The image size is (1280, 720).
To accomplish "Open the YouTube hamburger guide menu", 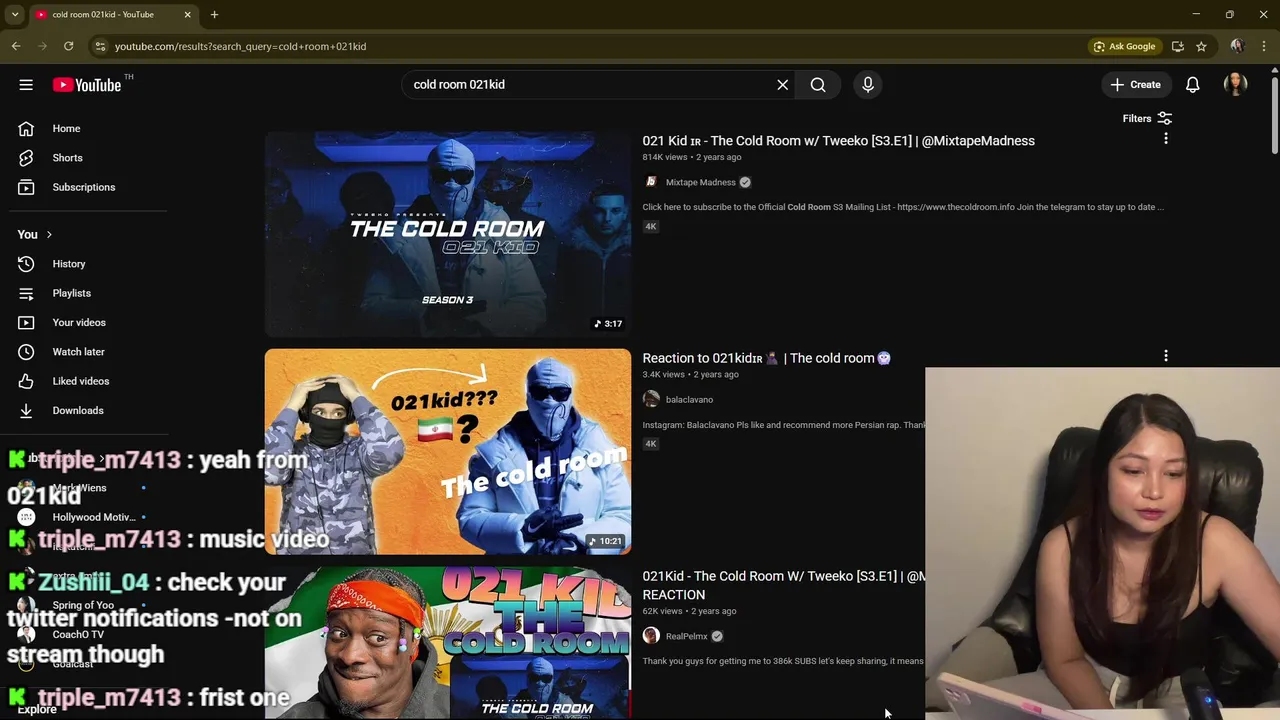I will tap(26, 85).
